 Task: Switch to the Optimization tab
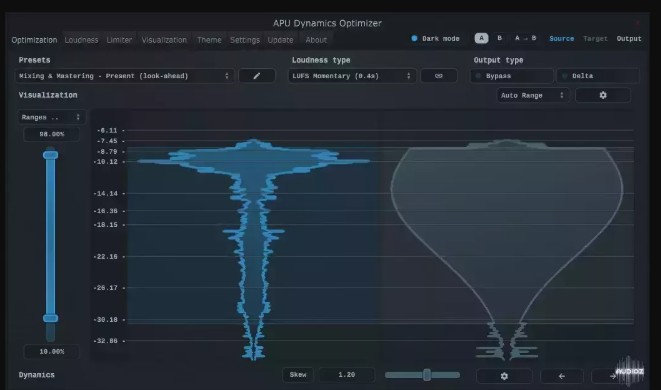[x=34, y=40]
